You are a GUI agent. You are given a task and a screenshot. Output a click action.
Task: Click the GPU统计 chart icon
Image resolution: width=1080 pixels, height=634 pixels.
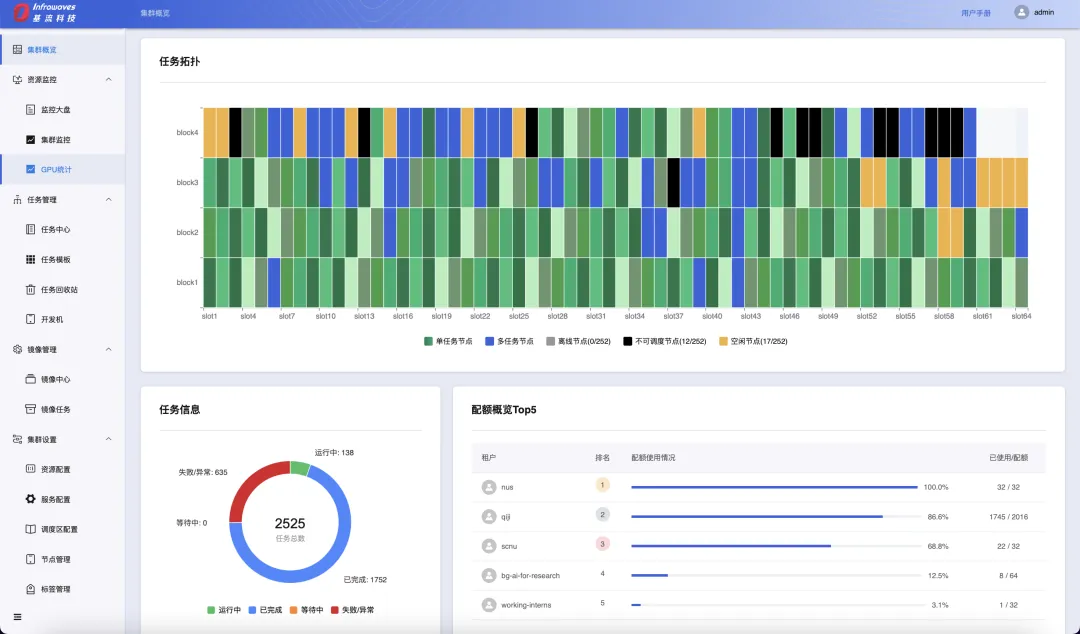[x=30, y=170]
